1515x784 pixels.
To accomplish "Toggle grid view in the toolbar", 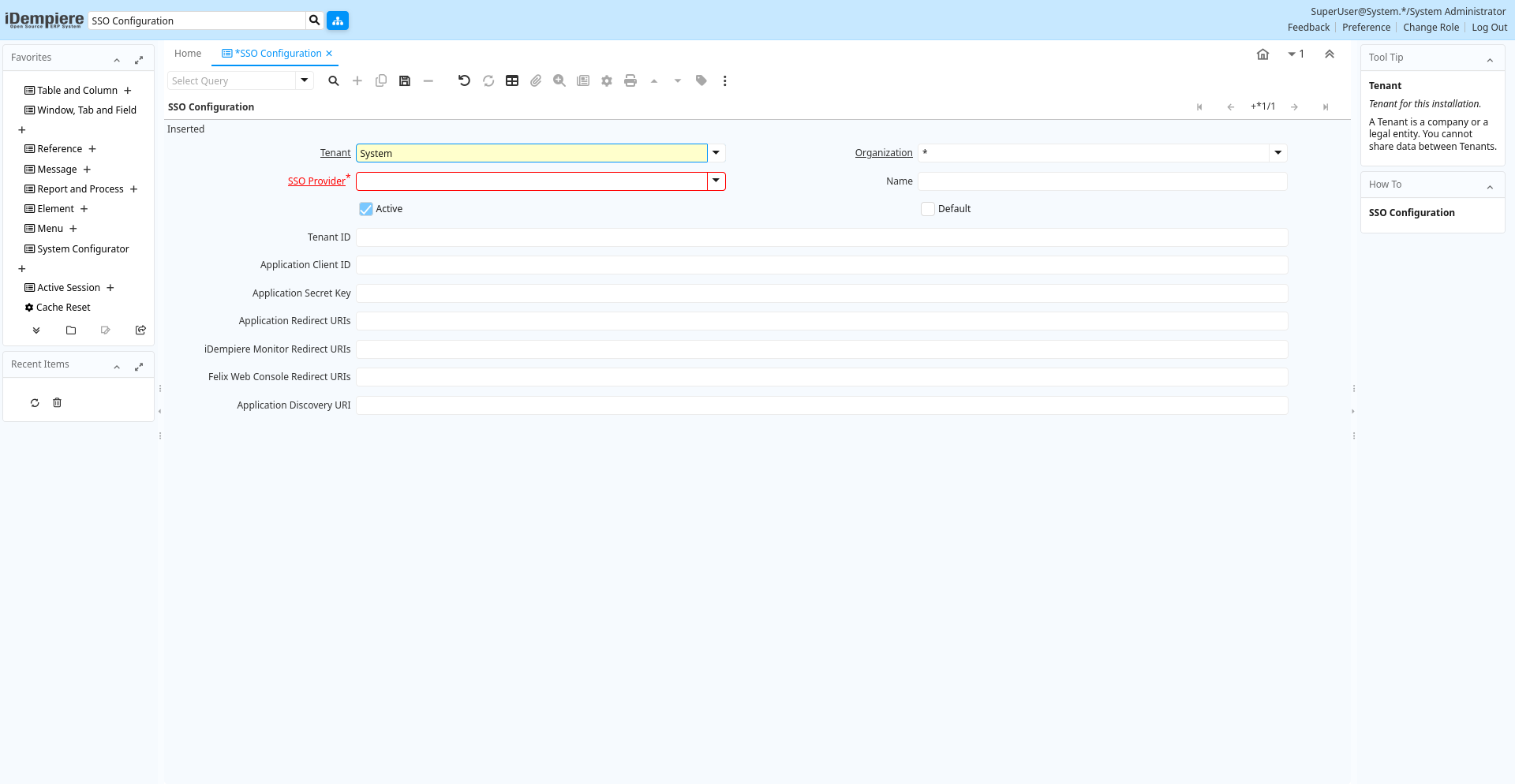I will tap(512, 81).
